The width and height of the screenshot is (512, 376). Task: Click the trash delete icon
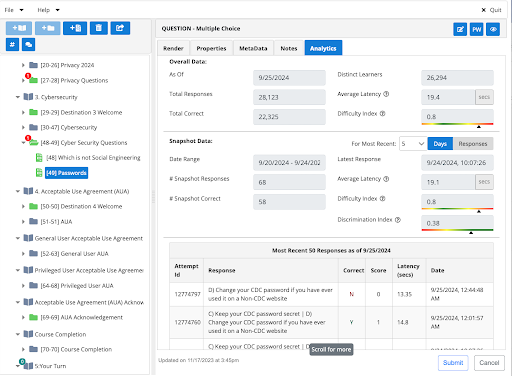[x=99, y=28]
